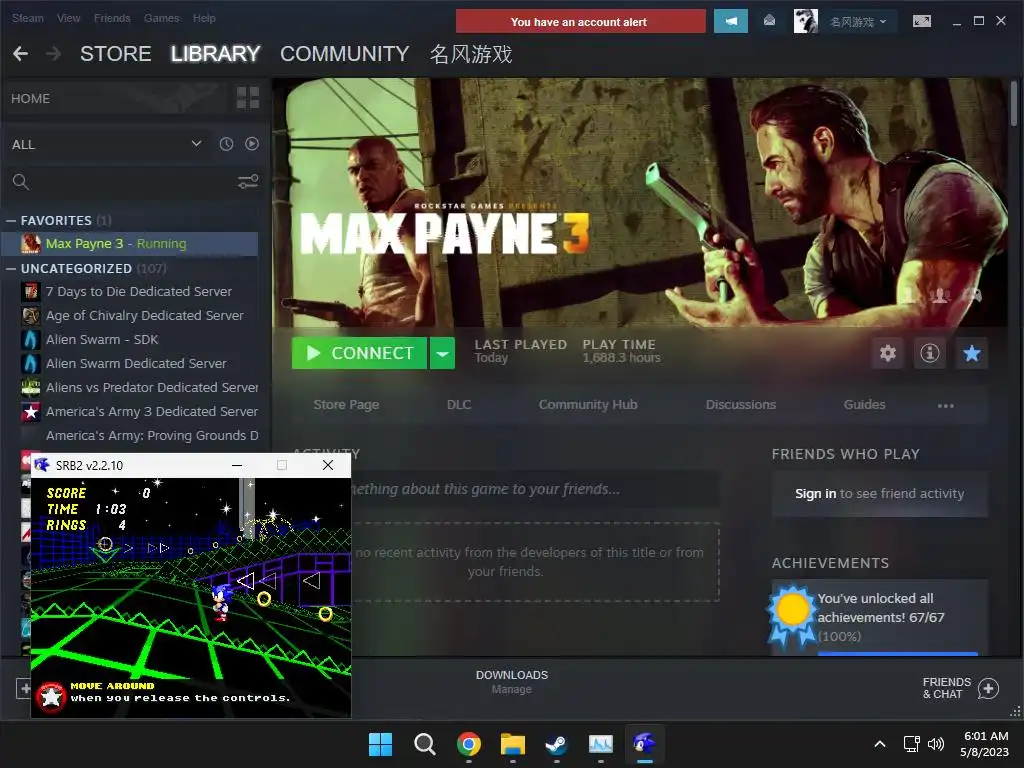Viewport: 1024px width, 768px height.
Task: Open the Help menu
Action: pyautogui.click(x=204, y=18)
